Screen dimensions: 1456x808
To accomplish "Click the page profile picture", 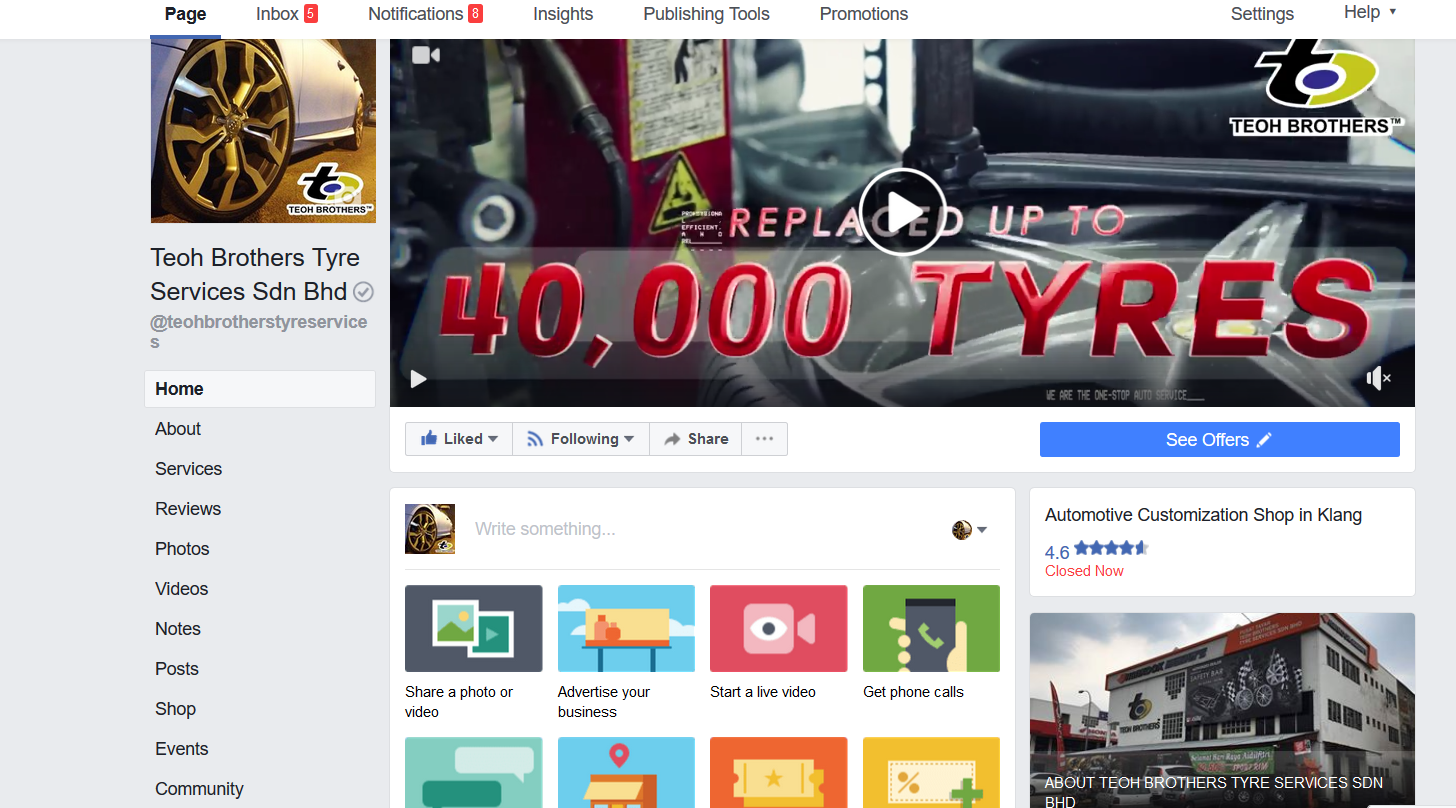I will point(263,131).
